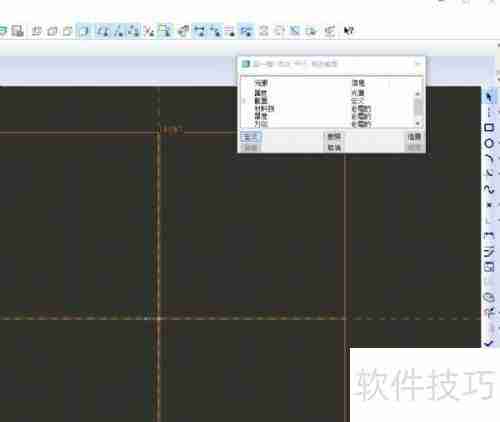Click the table-grid icon in the right toolbox
500x422 pixels.
coord(489,267)
